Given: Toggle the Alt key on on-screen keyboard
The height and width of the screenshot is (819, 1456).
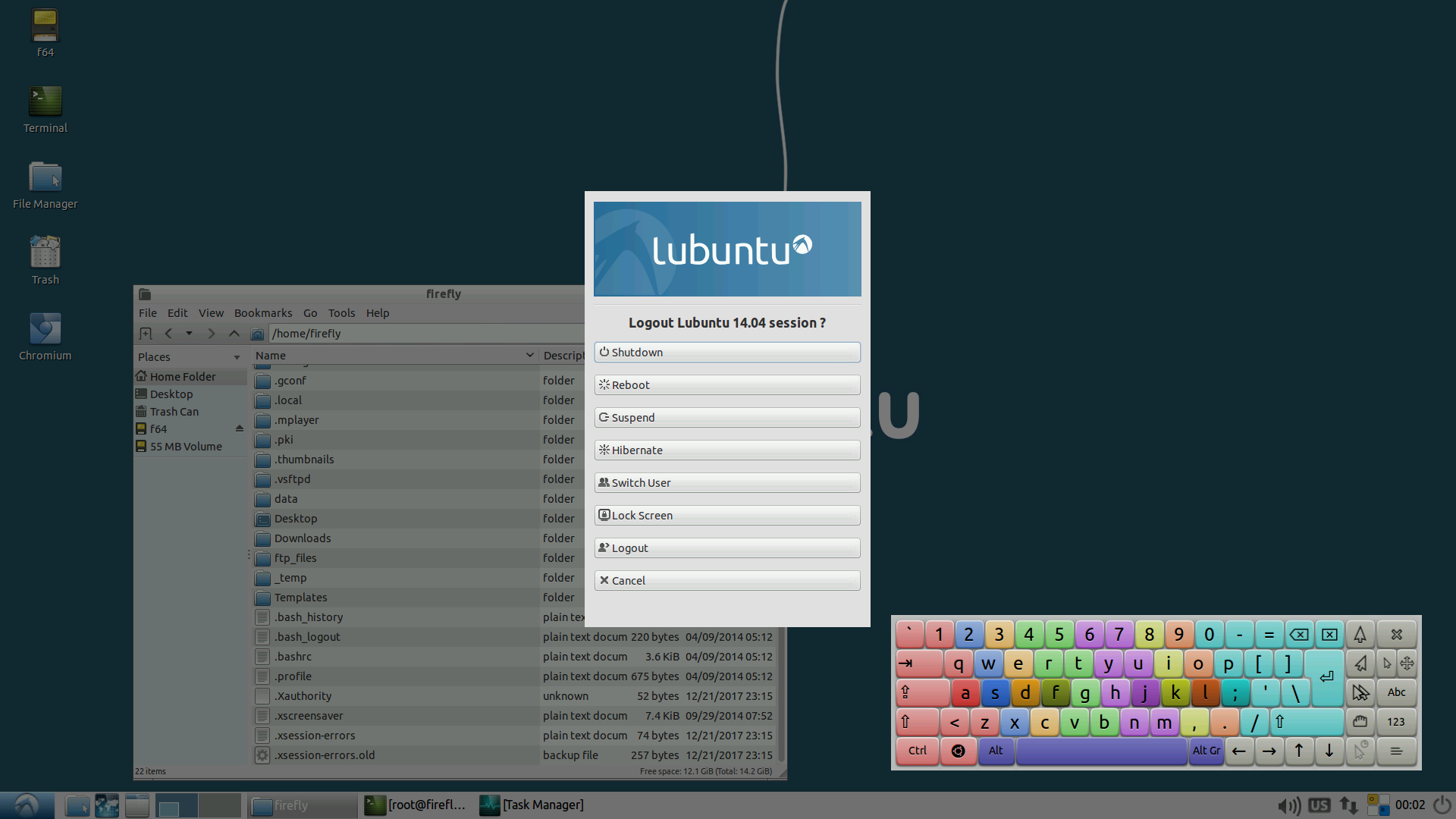Looking at the screenshot, I should 996,751.
